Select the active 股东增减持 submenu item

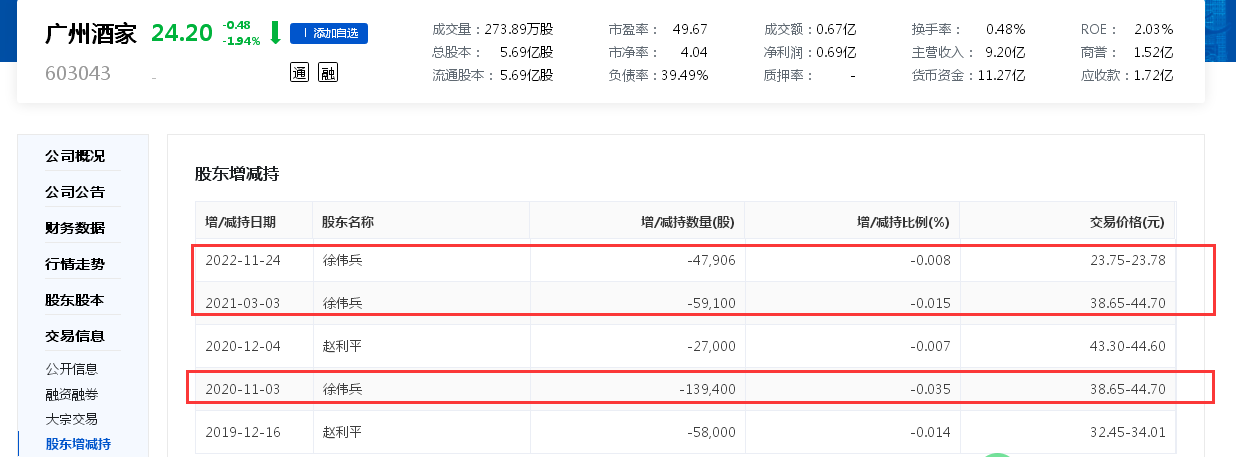[x=78, y=444]
